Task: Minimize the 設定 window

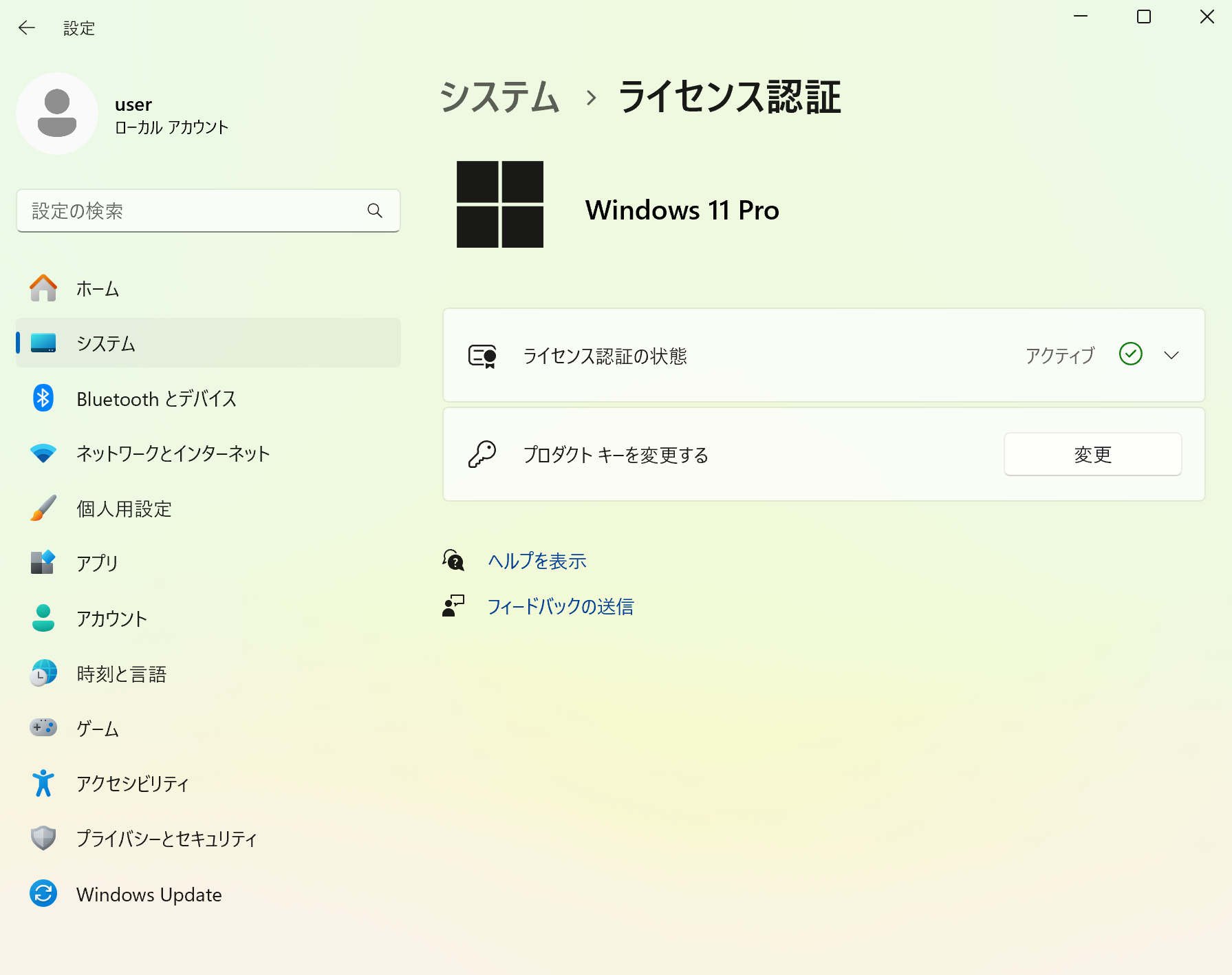Action: [1081, 17]
